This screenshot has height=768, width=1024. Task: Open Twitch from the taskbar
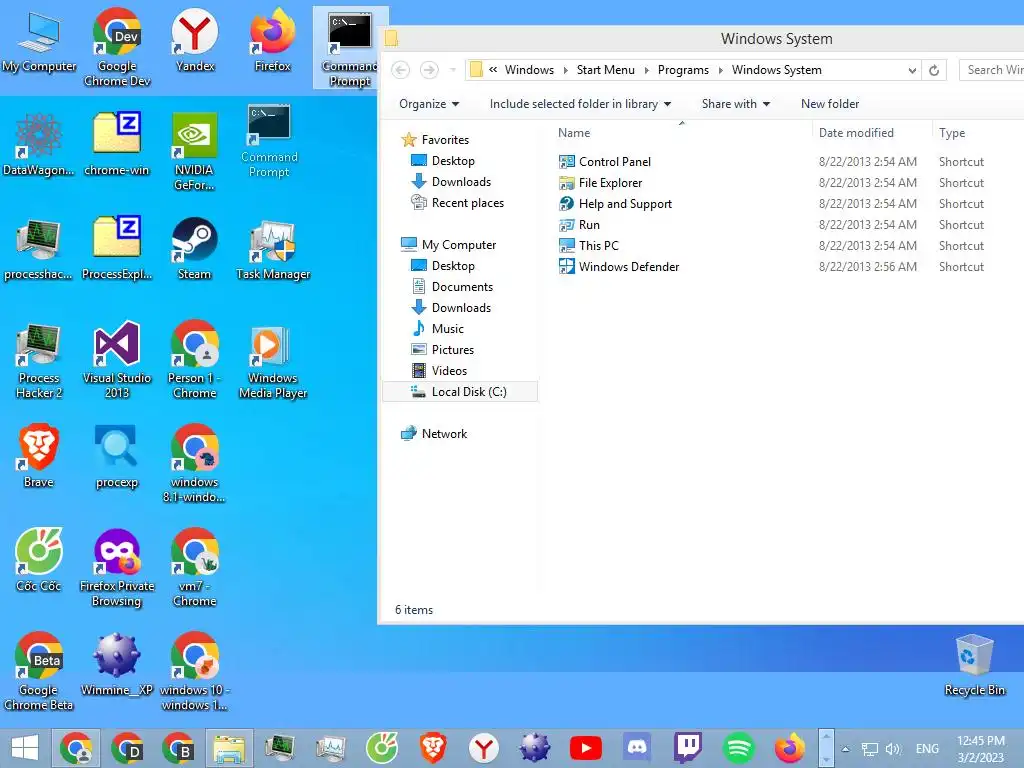688,748
